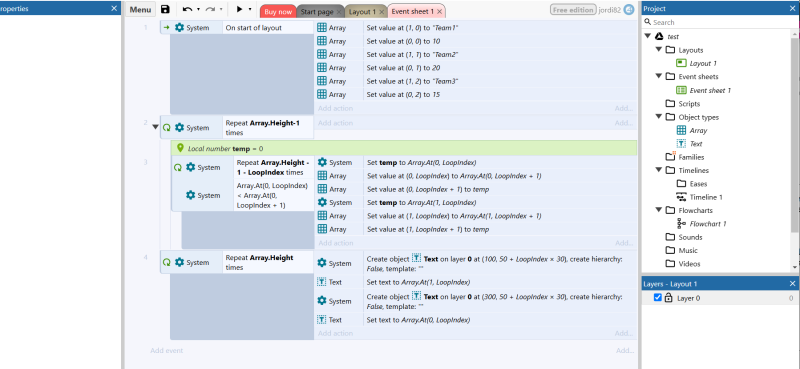Select the Event sheet 1 tab
Screen dimensions: 800x369
[413, 12]
